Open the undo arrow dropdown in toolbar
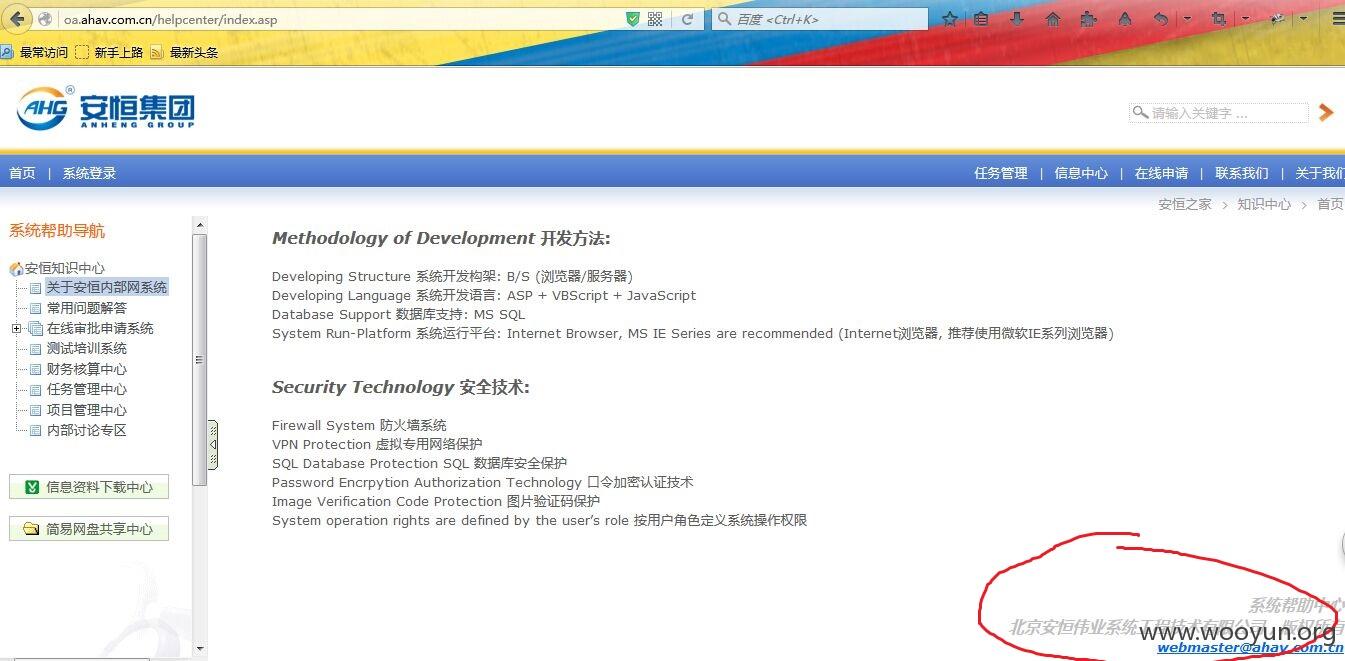The height and width of the screenshot is (661, 1345). tap(1187, 19)
